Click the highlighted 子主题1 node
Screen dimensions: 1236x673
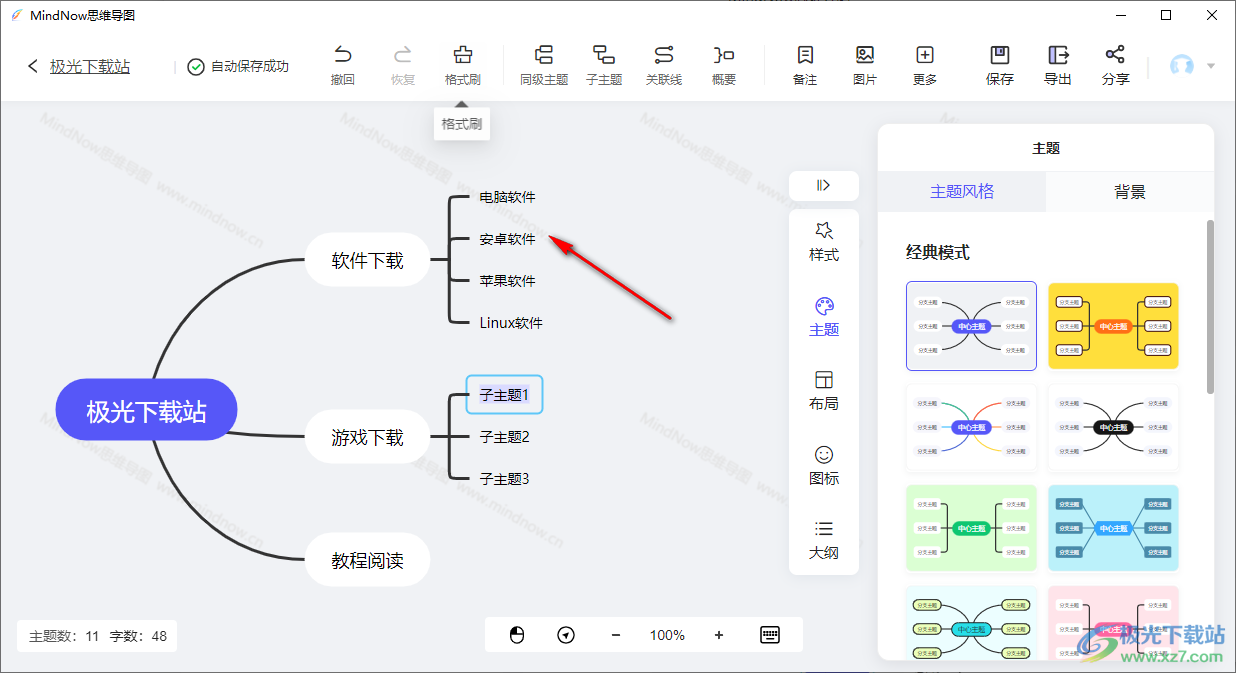(x=504, y=395)
